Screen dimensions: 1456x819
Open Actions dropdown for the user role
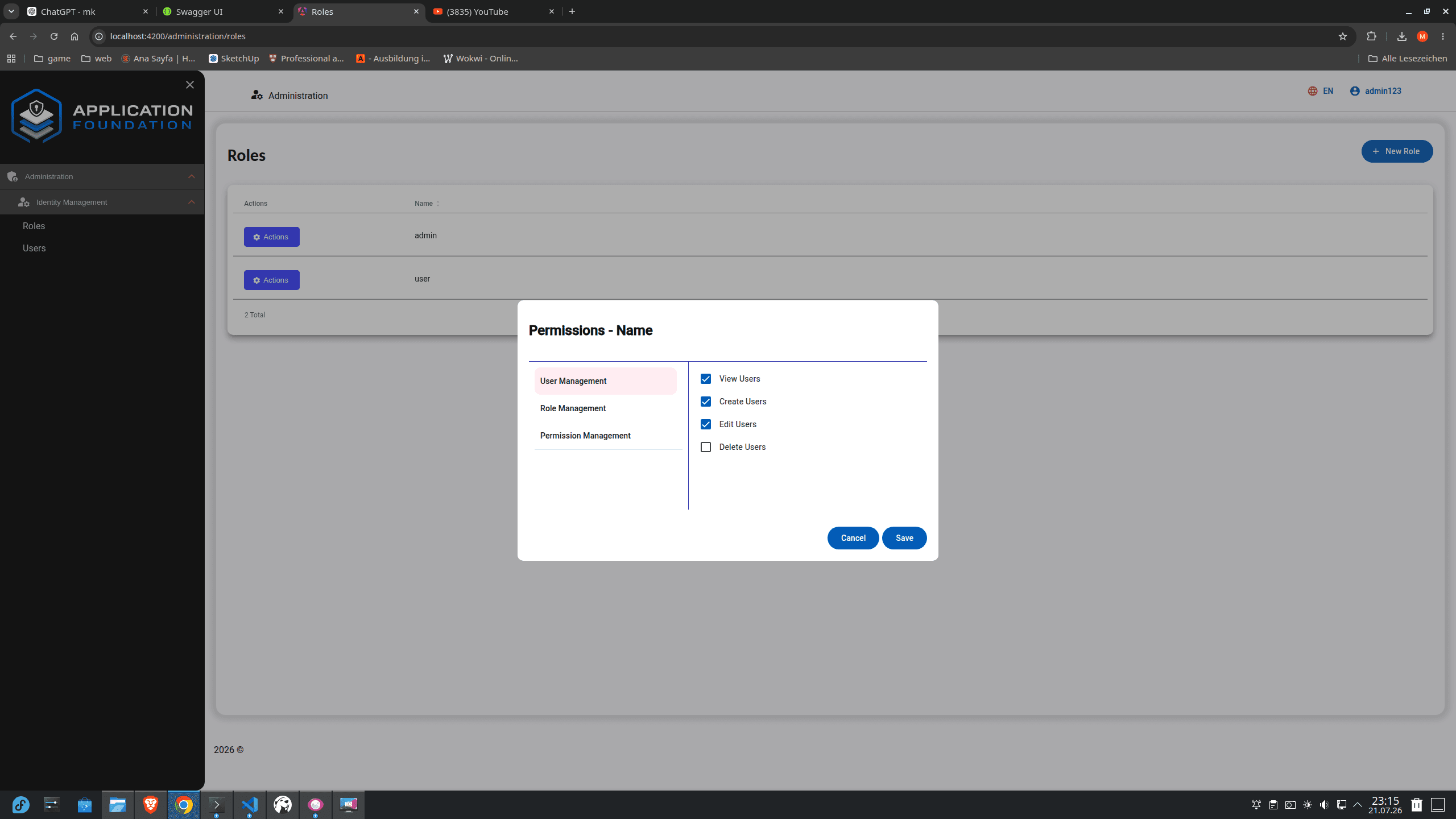pos(272,280)
